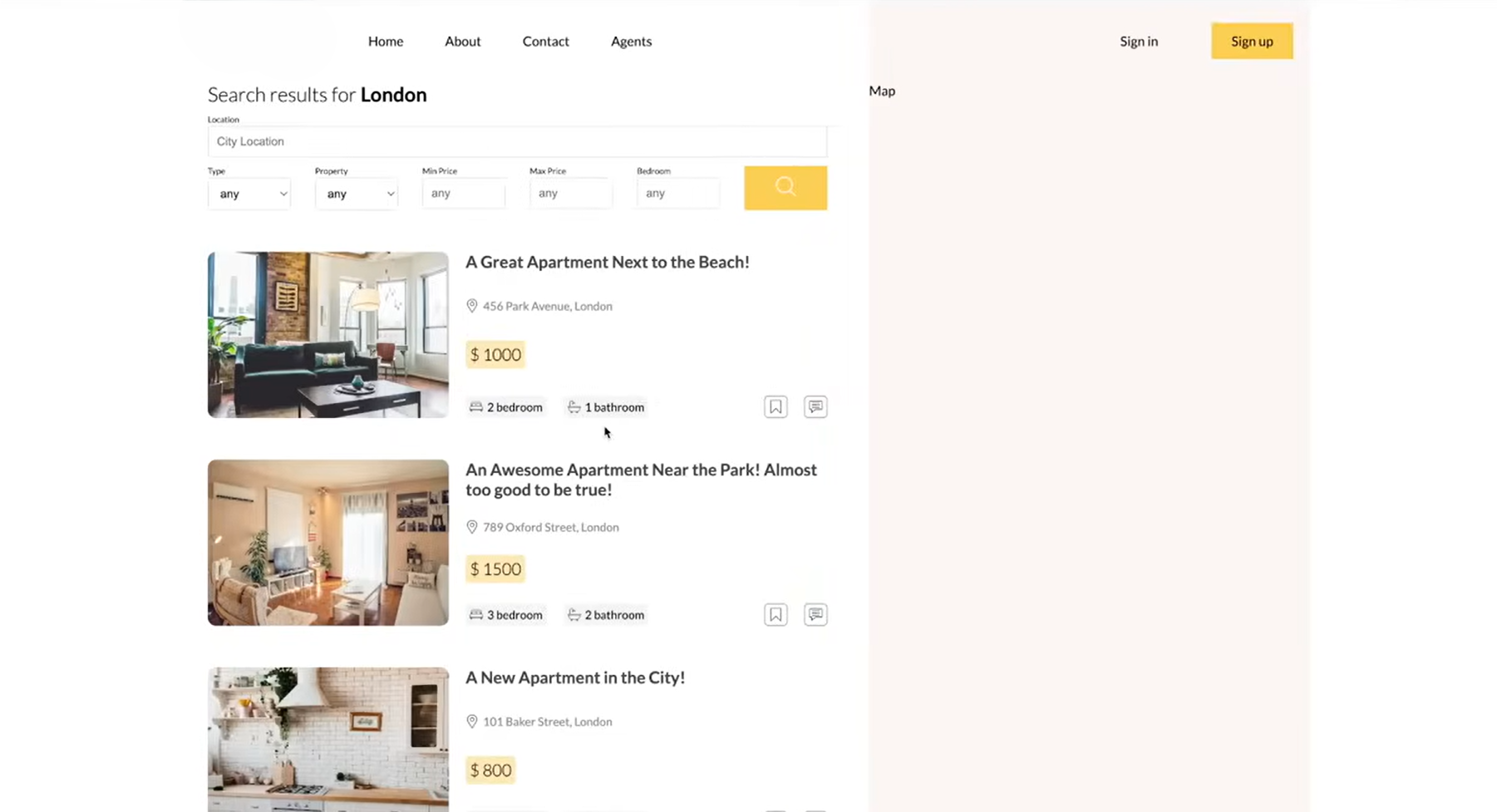This screenshot has width=1497, height=812.
Task: Click into the Min Price field
Action: tap(464, 194)
